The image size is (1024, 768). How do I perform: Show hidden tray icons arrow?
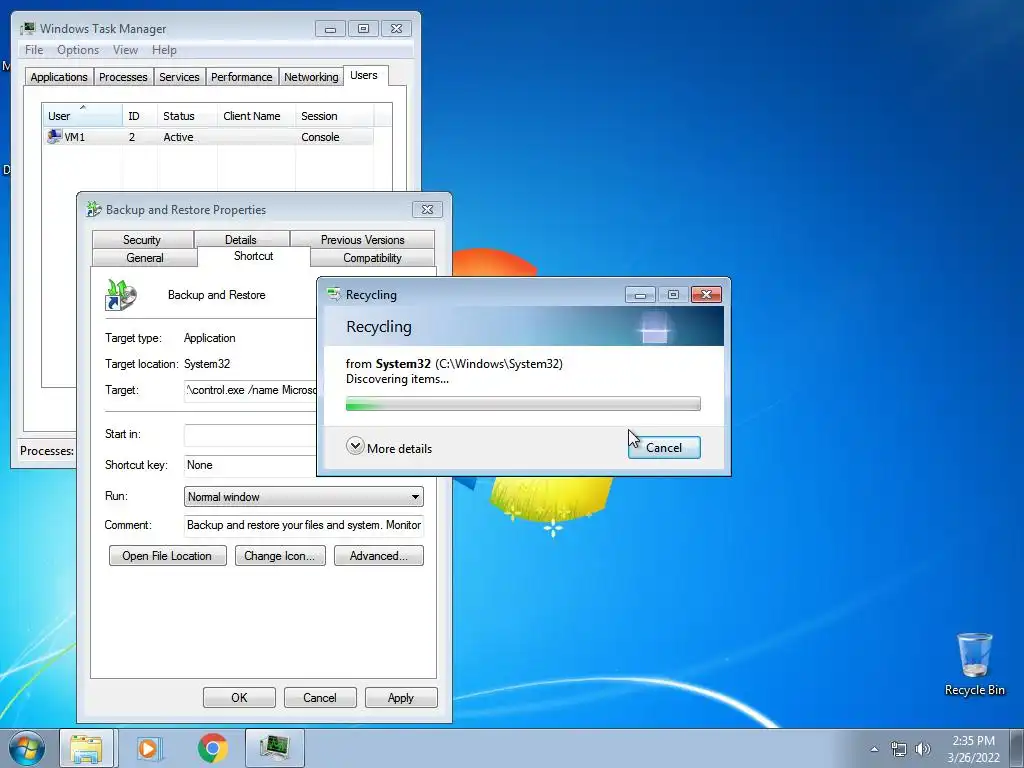[x=874, y=749]
